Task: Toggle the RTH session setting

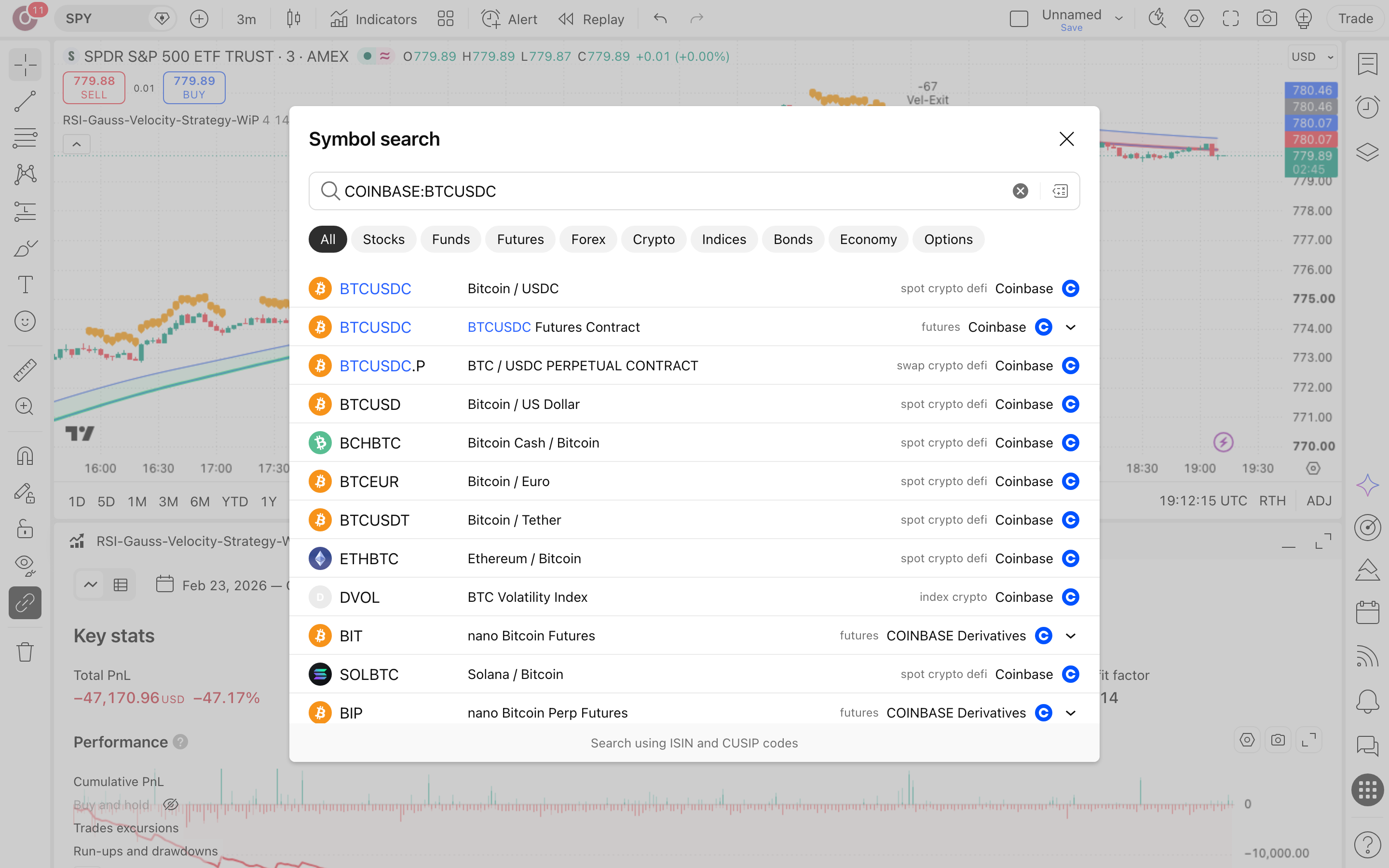Action: 1272,501
